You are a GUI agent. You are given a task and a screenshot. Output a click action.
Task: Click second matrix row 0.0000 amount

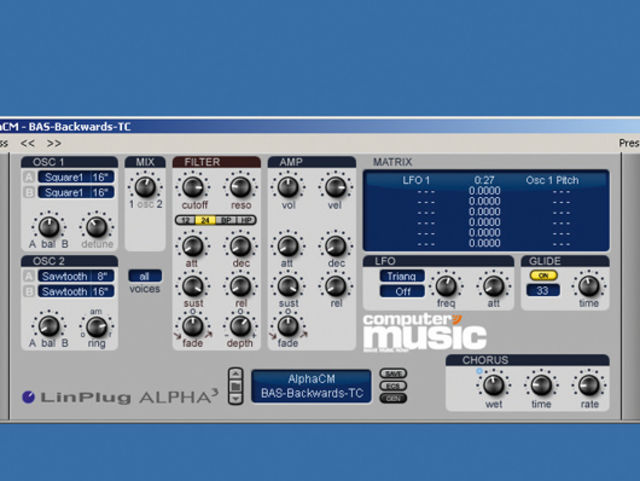click(x=484, y=191)
